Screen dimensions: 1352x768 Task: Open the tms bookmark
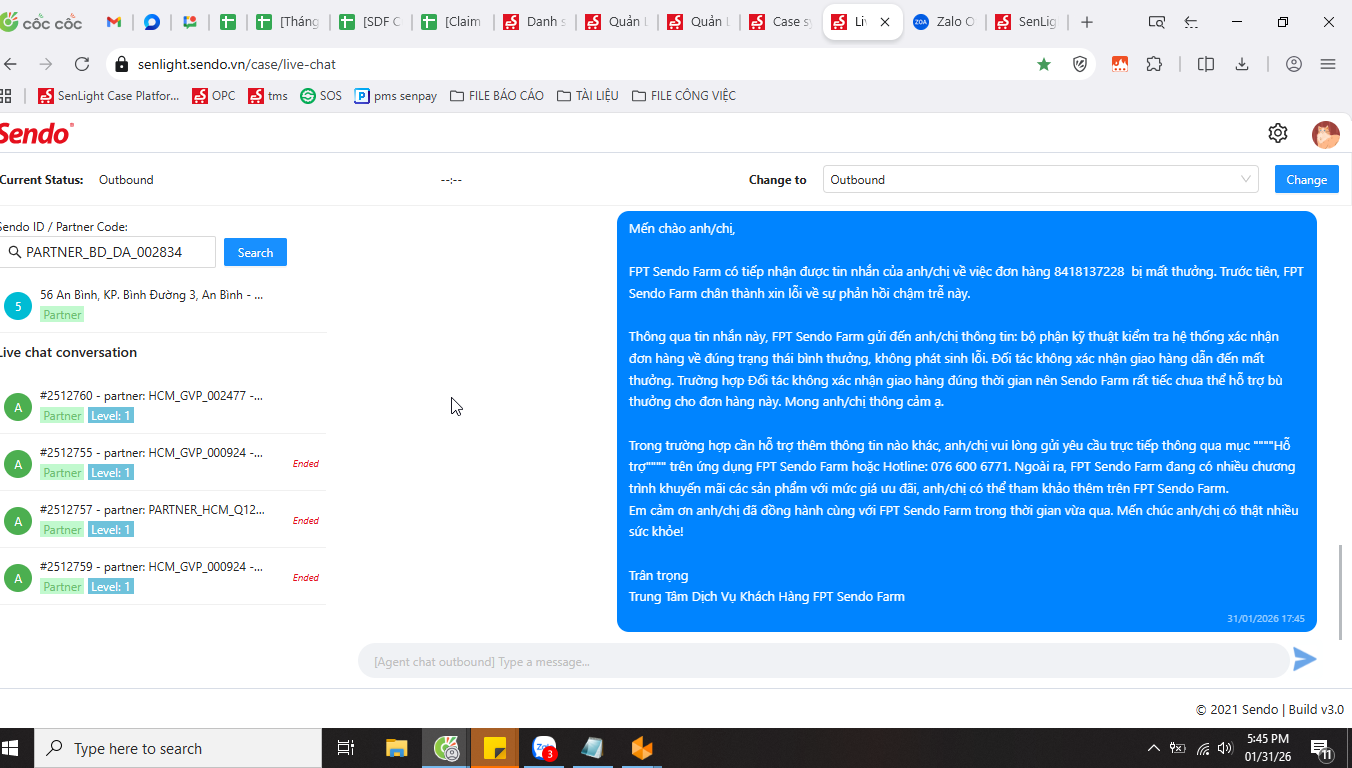pos(268,96)
